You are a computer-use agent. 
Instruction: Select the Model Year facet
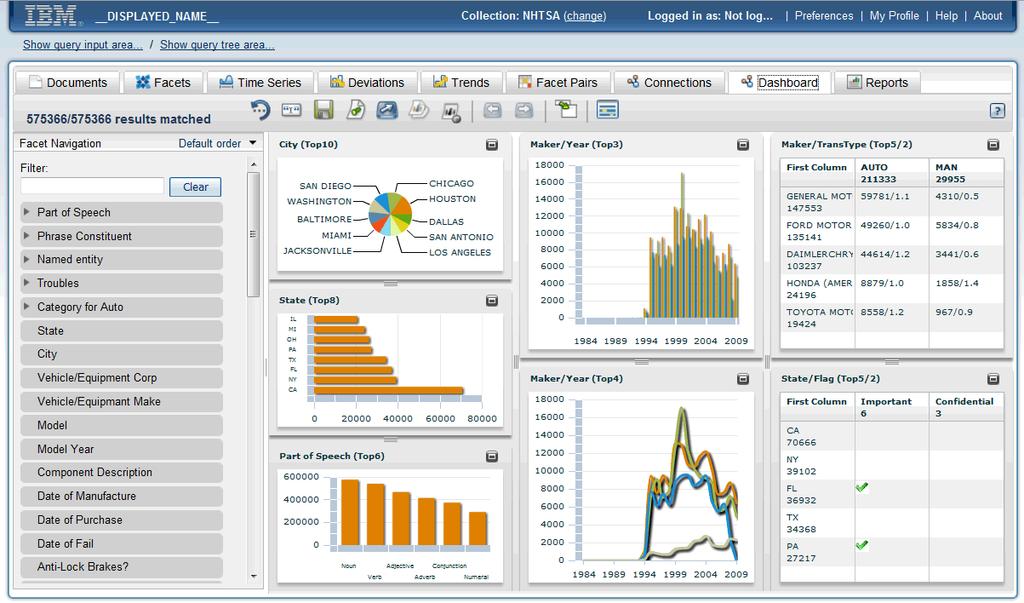tap(121, 449)
